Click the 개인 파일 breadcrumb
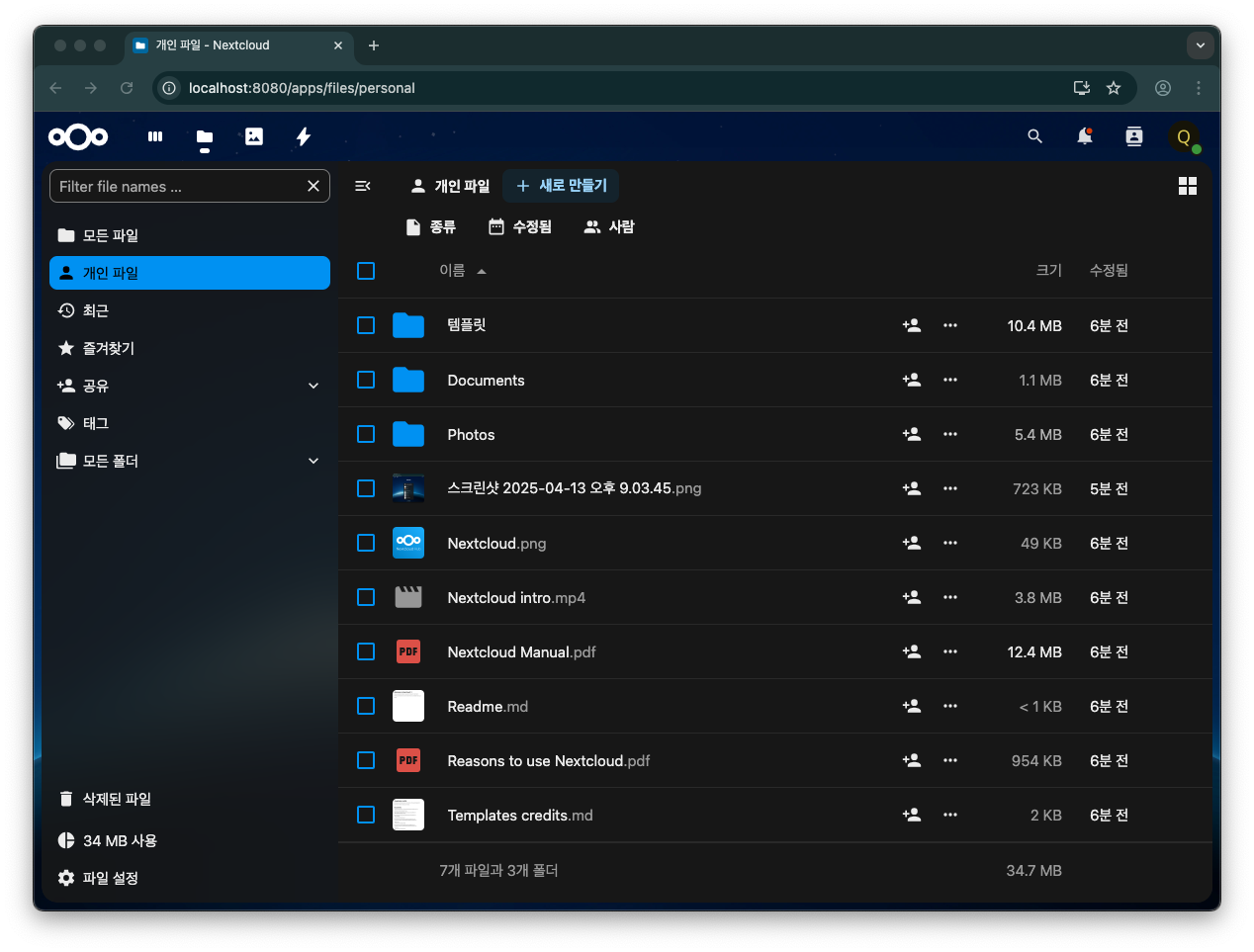 tap(450, 186)
